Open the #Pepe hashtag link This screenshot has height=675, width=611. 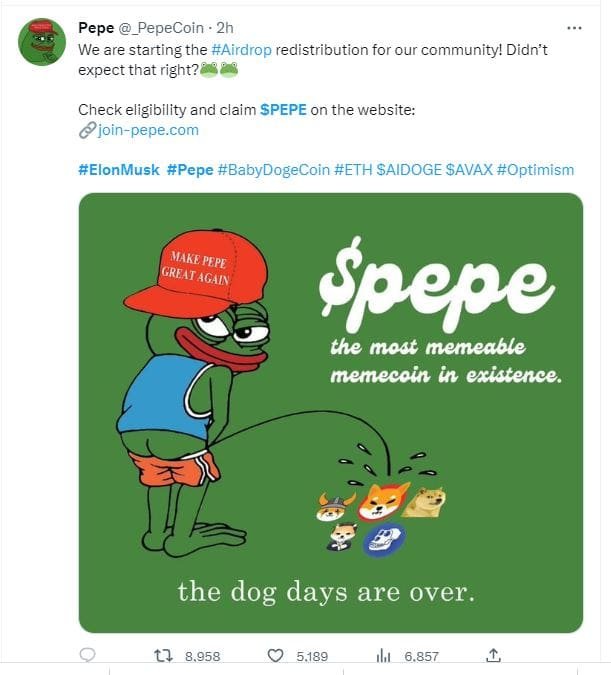click(189, 170)
